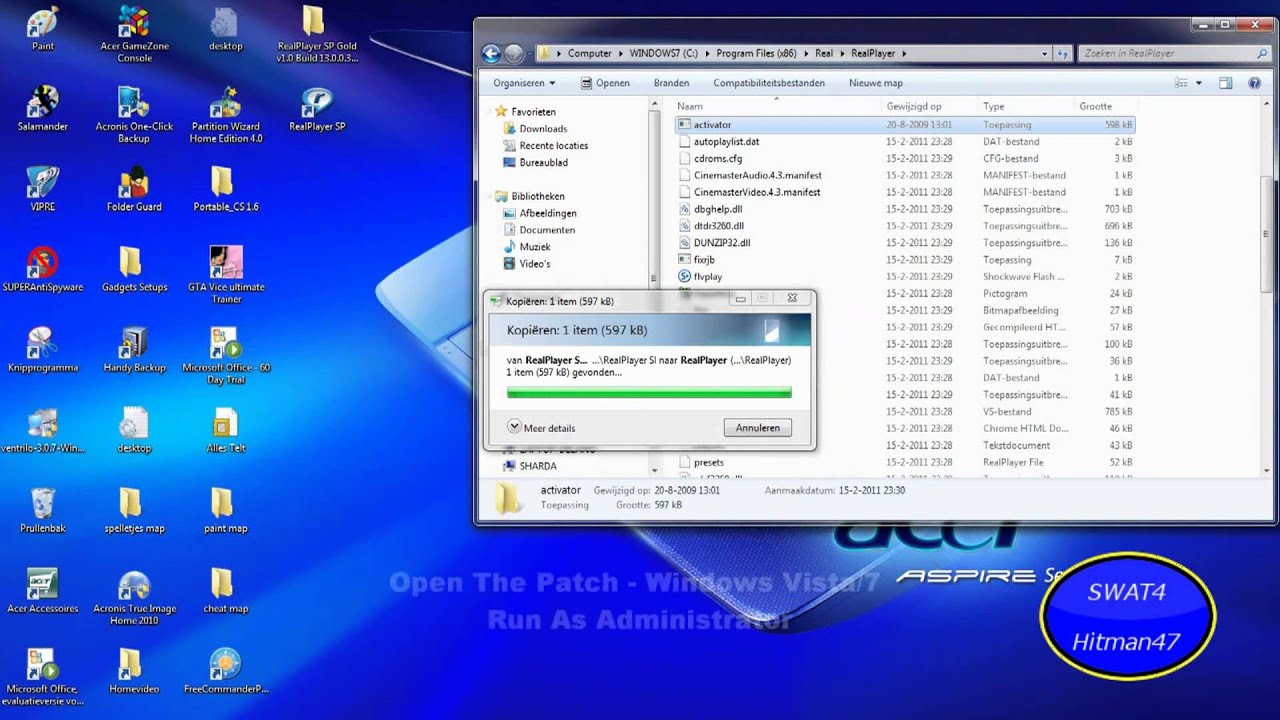Sort by Gewijzigd op column header

click(x=930, y=106)
